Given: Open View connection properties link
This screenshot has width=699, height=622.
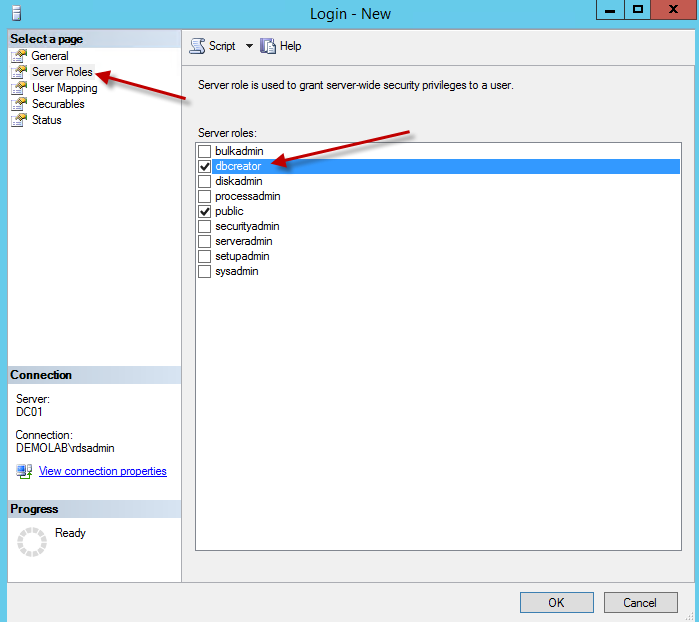Looking at the screenshot, I should (102, 471).
